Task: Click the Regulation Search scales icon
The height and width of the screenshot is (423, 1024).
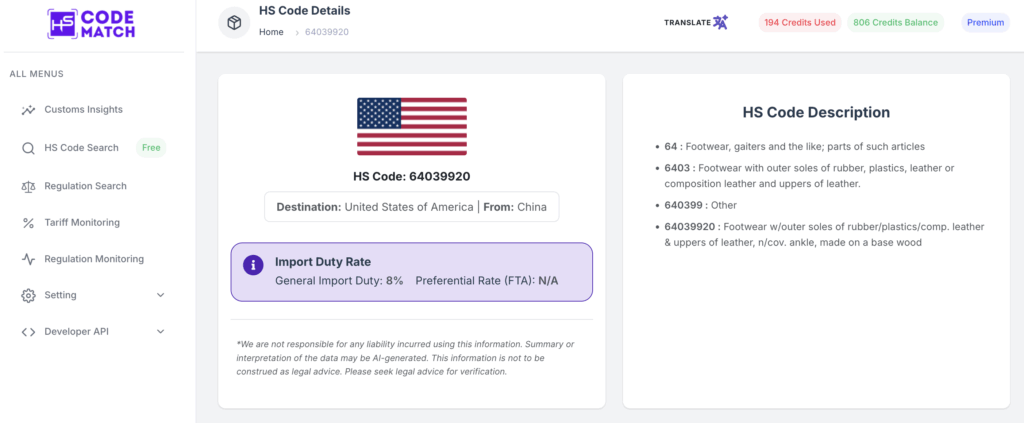Action: tap(28, 186)
